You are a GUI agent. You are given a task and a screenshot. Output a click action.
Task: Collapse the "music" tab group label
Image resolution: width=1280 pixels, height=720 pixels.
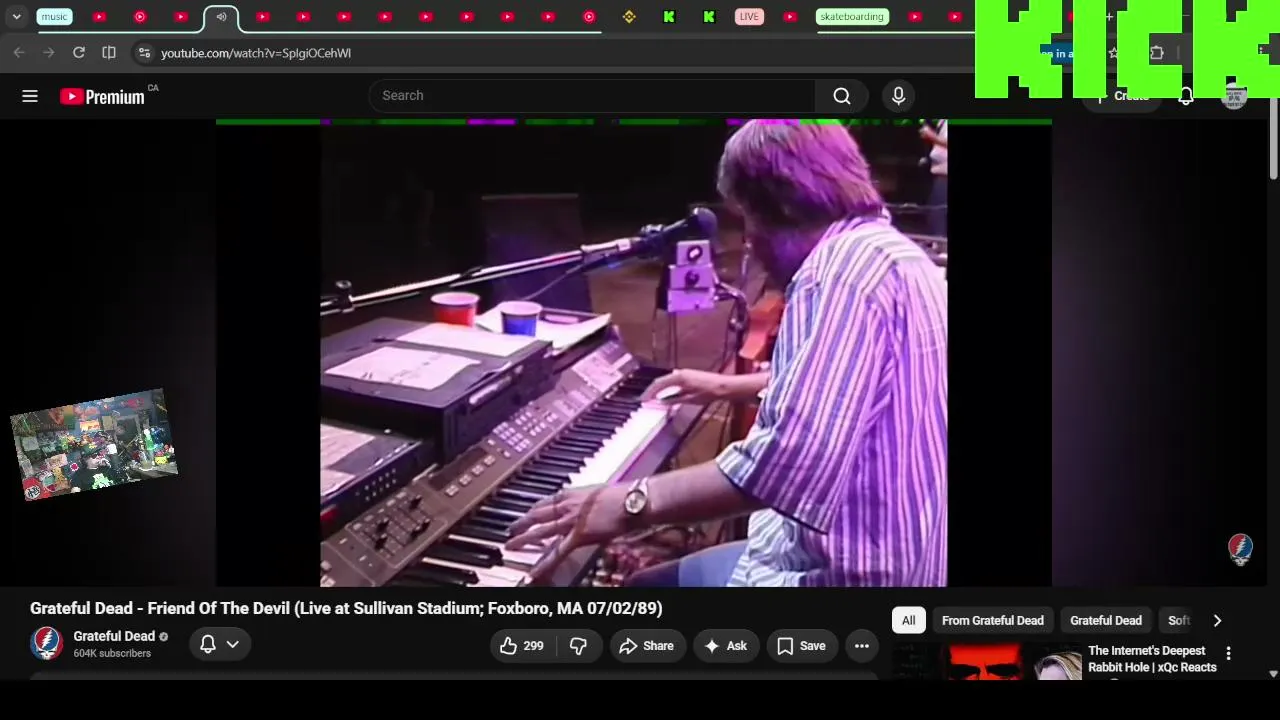pos(54,17)
